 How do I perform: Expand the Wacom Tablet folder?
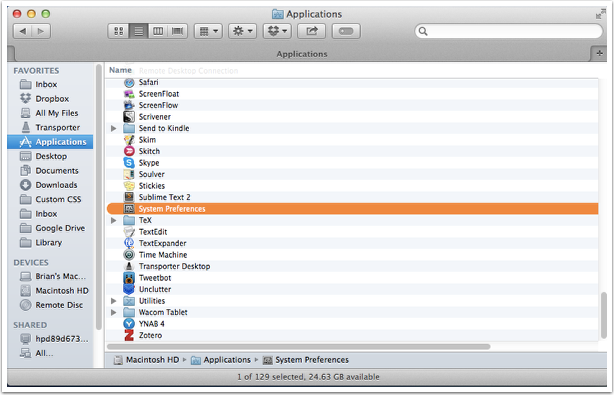(x=114, y=312)
